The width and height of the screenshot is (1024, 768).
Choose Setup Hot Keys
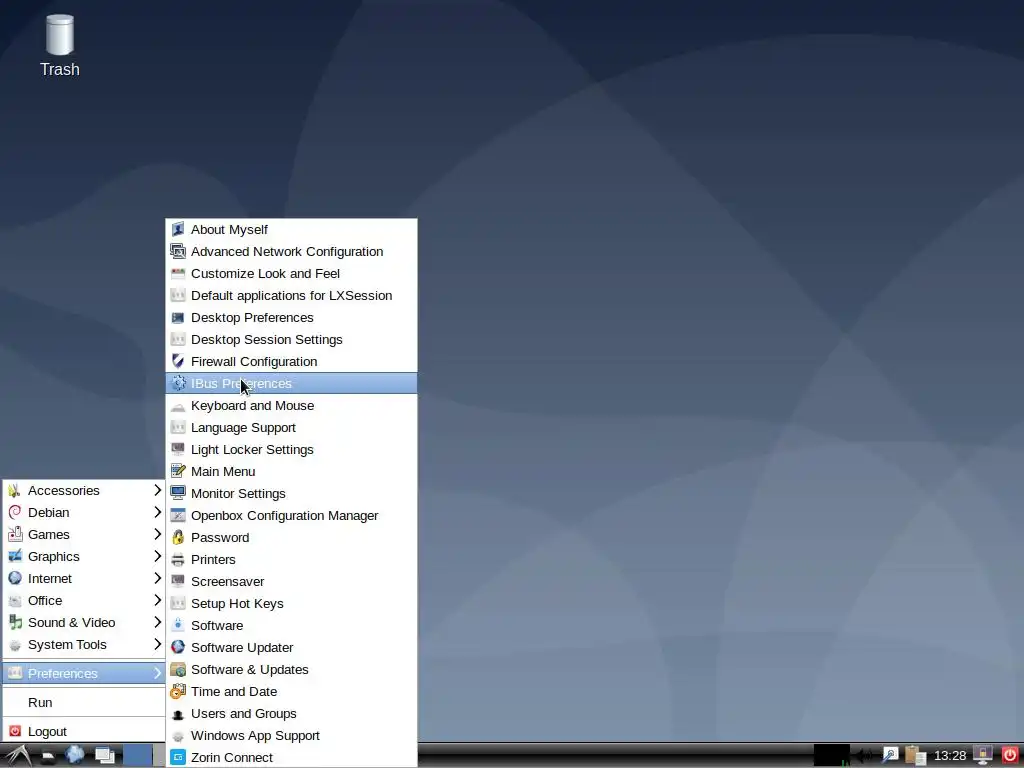[291, 604]
